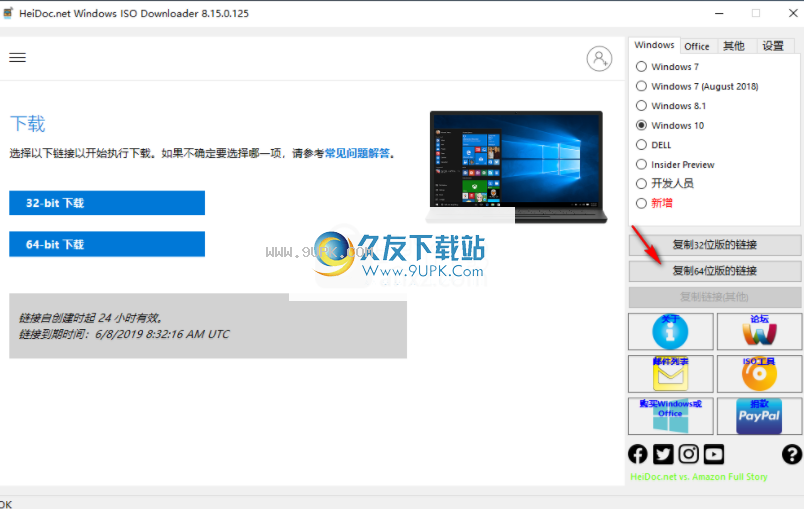Switch to the 其他 tab
804x509 pixels.
point(734,46)
